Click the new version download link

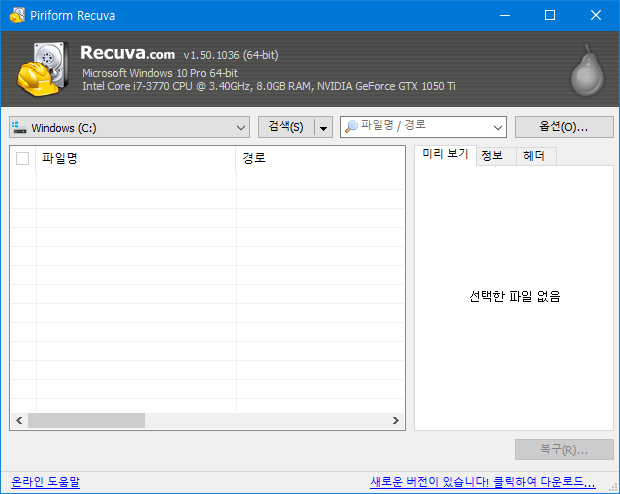point(483,482)
